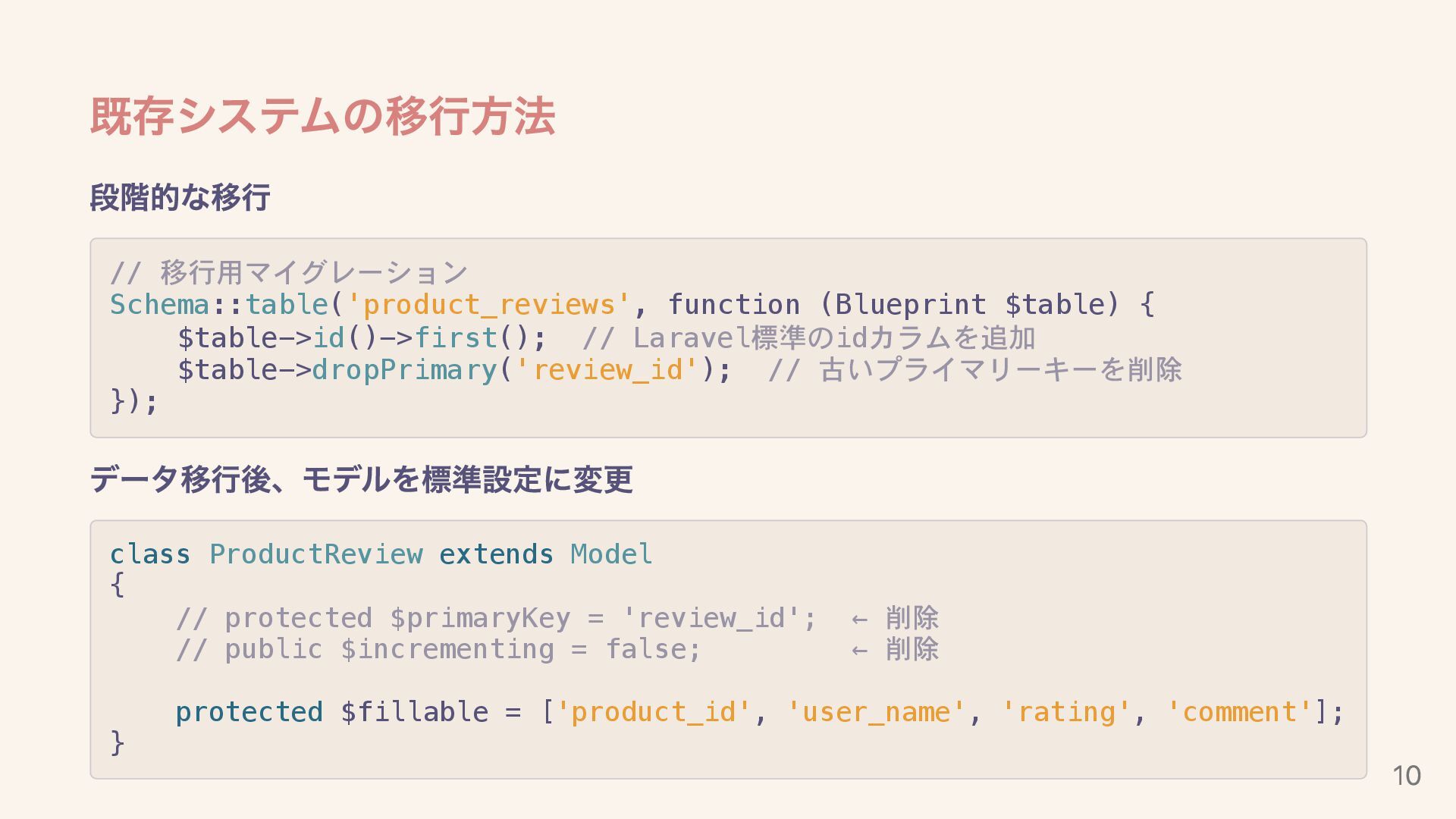Click the first() method call

tap(455, 337)
